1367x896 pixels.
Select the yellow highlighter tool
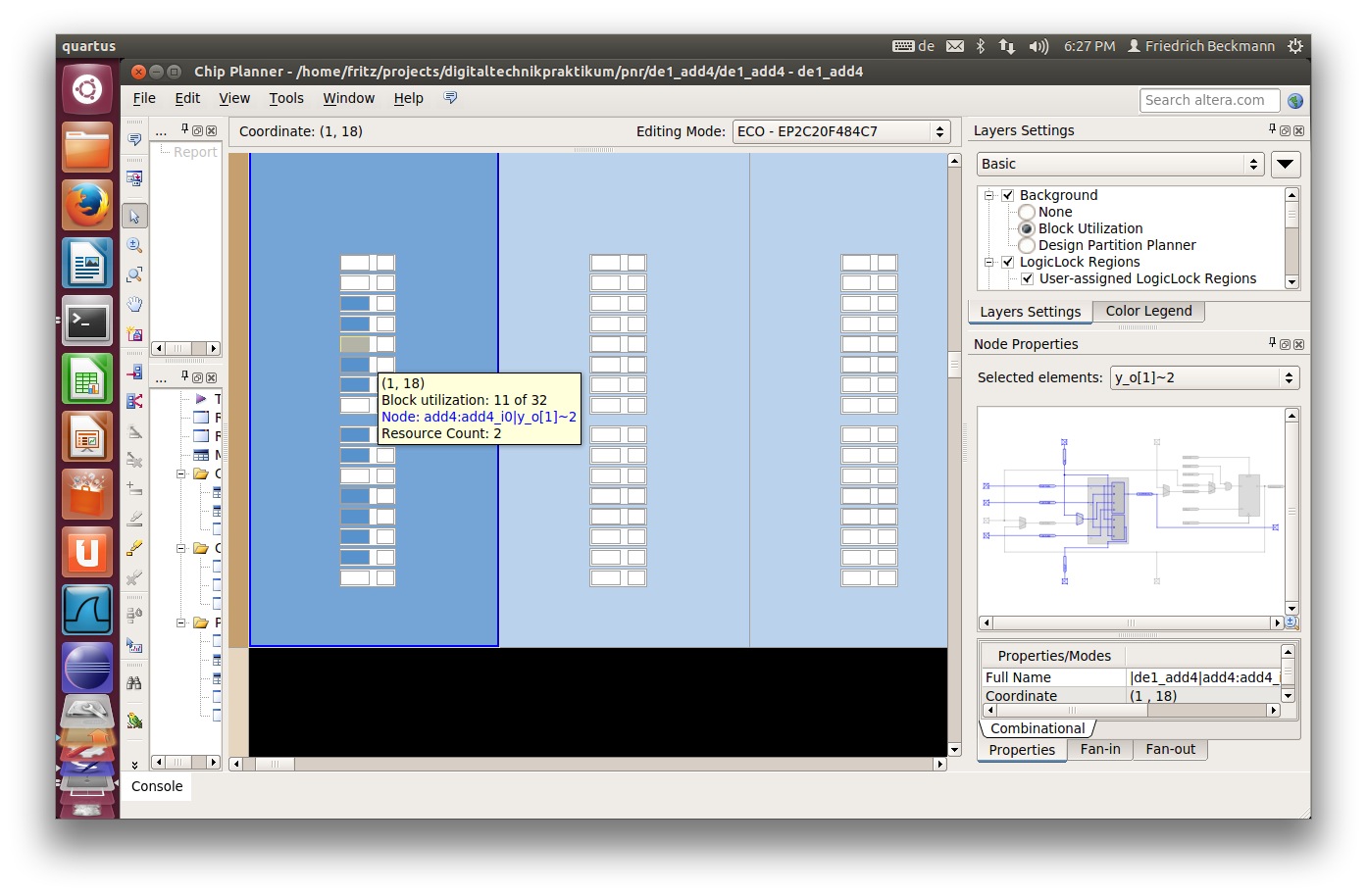(x=134, y=548)
